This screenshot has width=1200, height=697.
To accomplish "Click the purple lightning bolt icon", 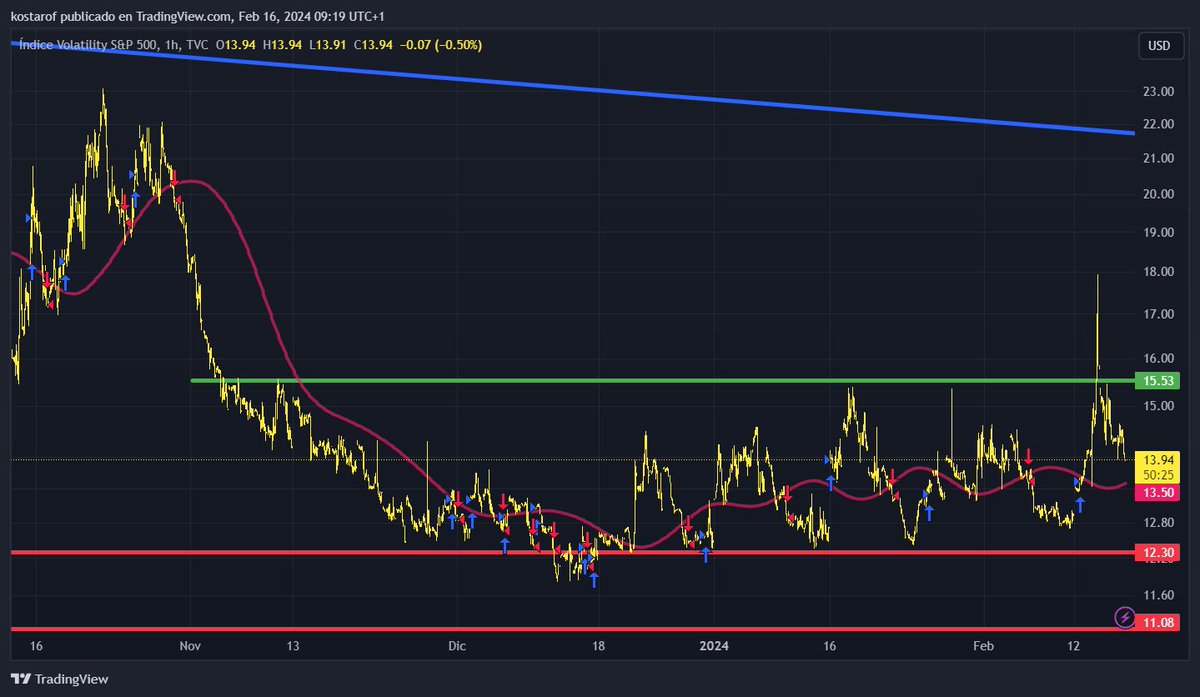I will [1125, 616].
